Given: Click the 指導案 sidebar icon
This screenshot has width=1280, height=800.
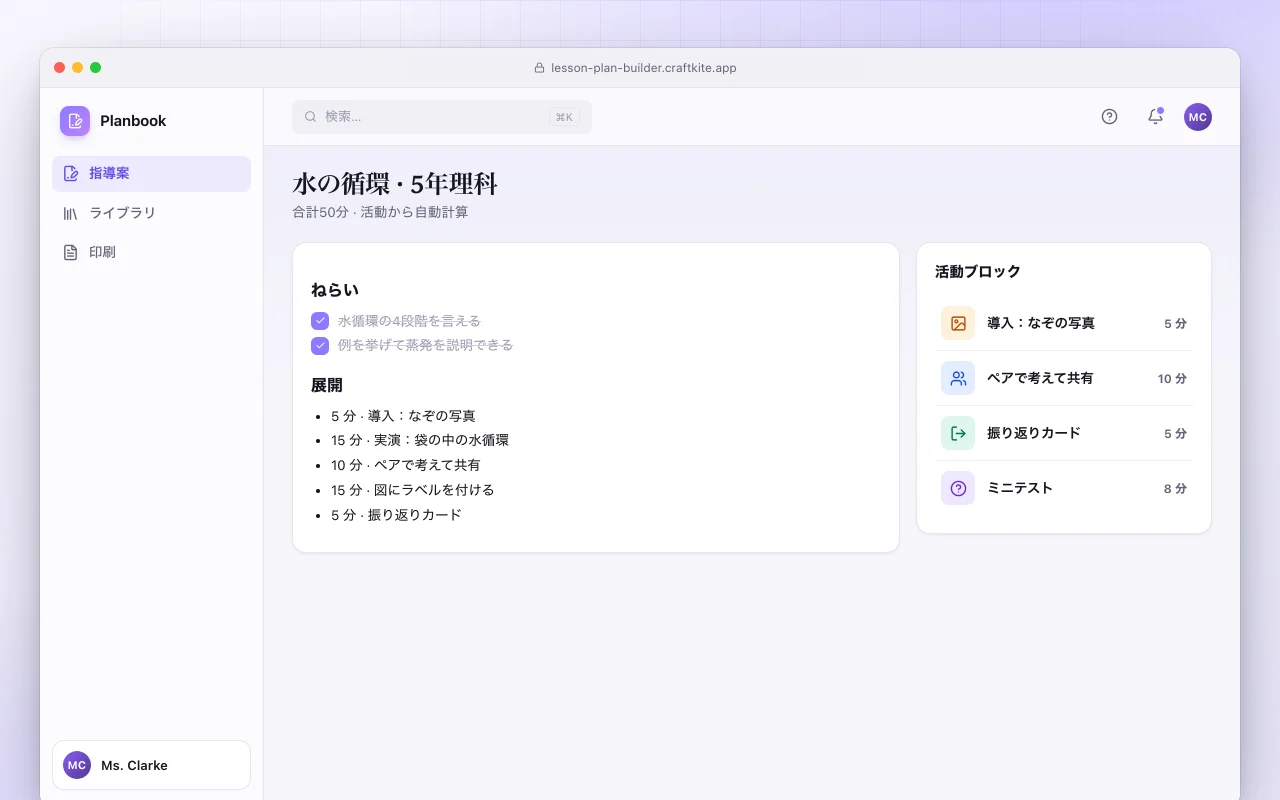Looking at the screenshot, I should coord(71,174).
